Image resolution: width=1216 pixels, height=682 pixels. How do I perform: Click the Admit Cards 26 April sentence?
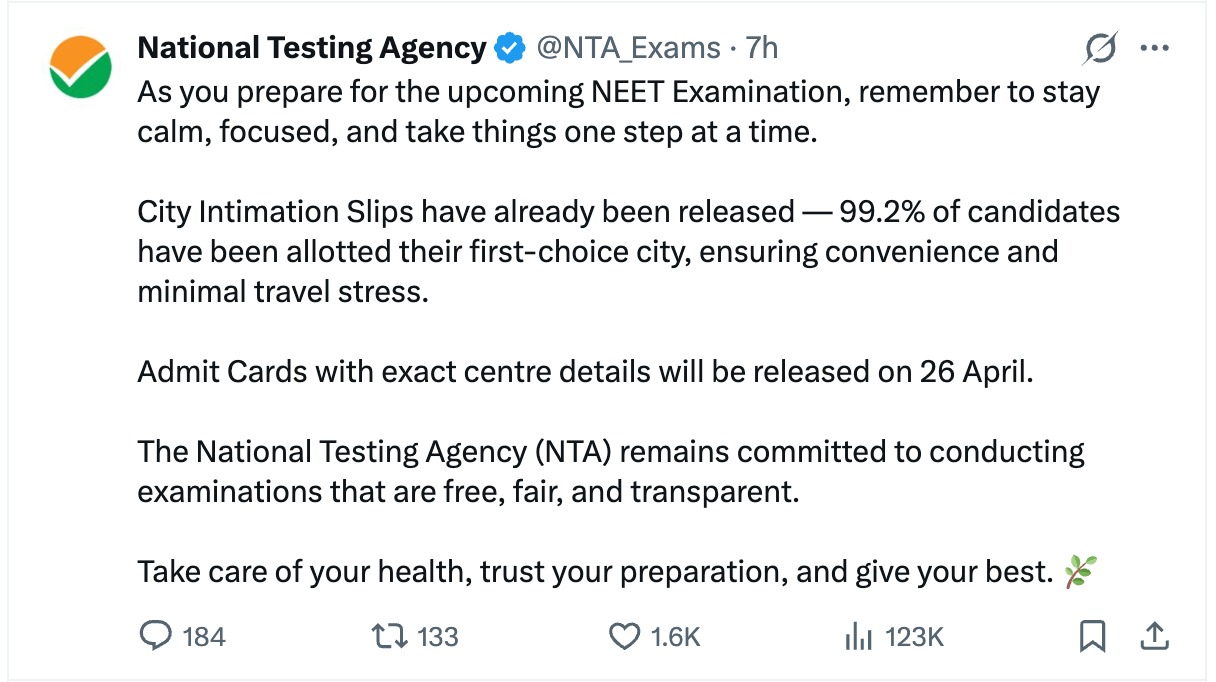(585, 372)
